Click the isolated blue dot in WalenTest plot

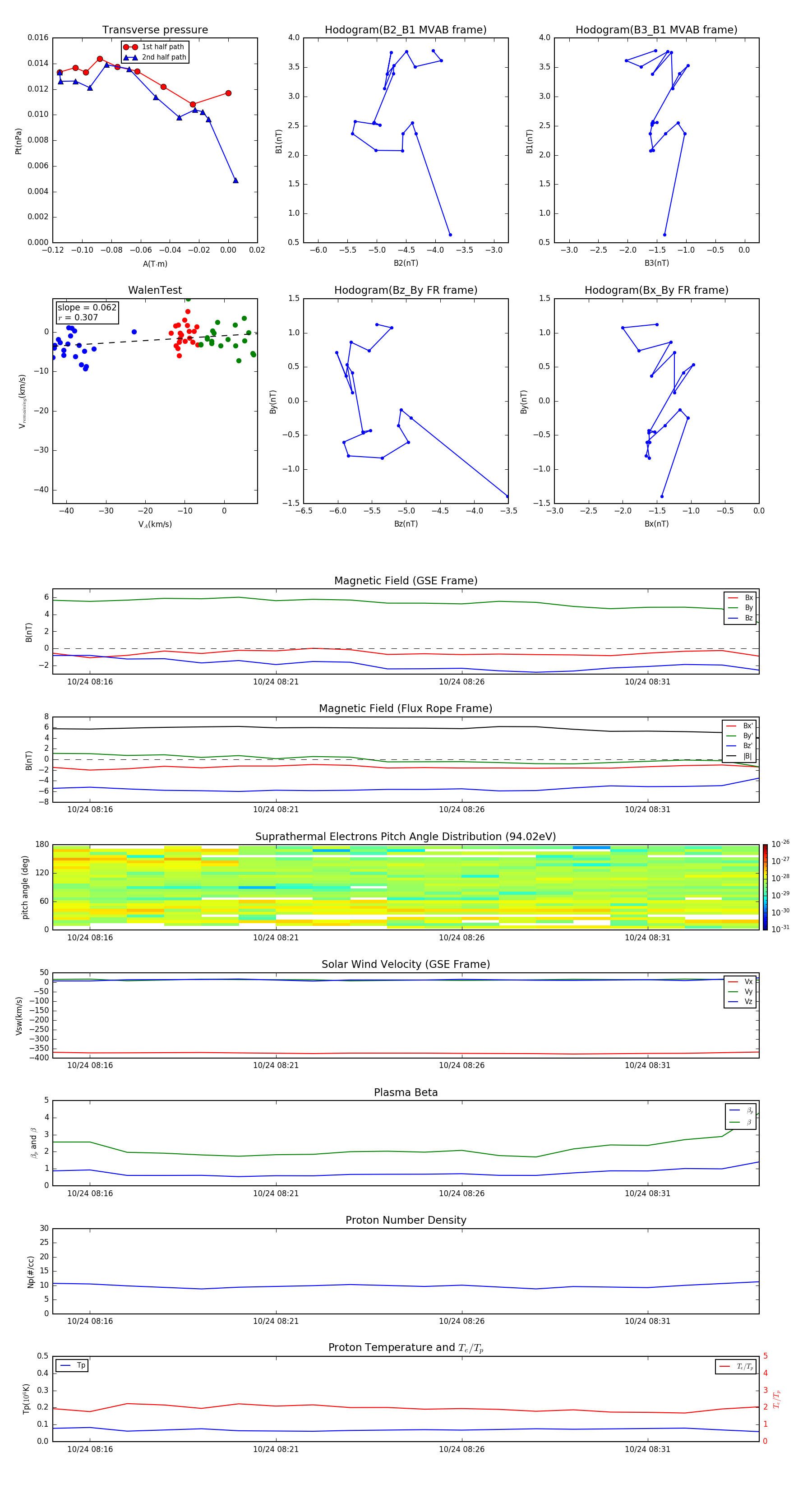pyautogui.click(x=134, y=332)
